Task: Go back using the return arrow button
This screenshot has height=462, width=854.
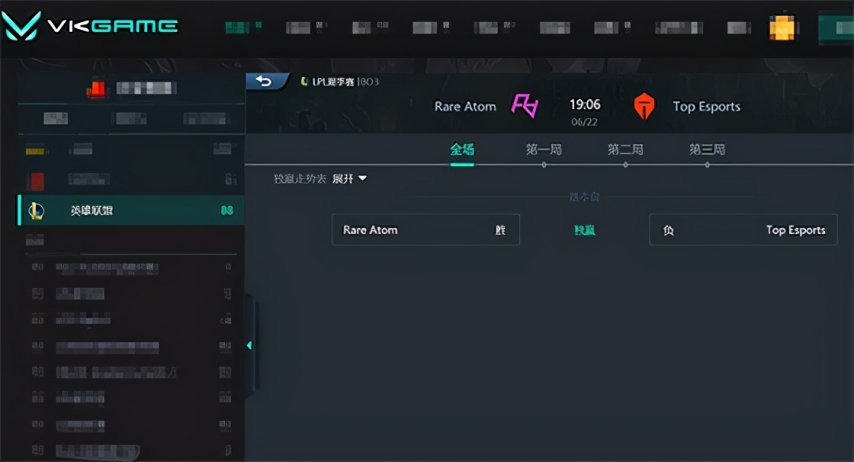Action: tap(265, 81)
